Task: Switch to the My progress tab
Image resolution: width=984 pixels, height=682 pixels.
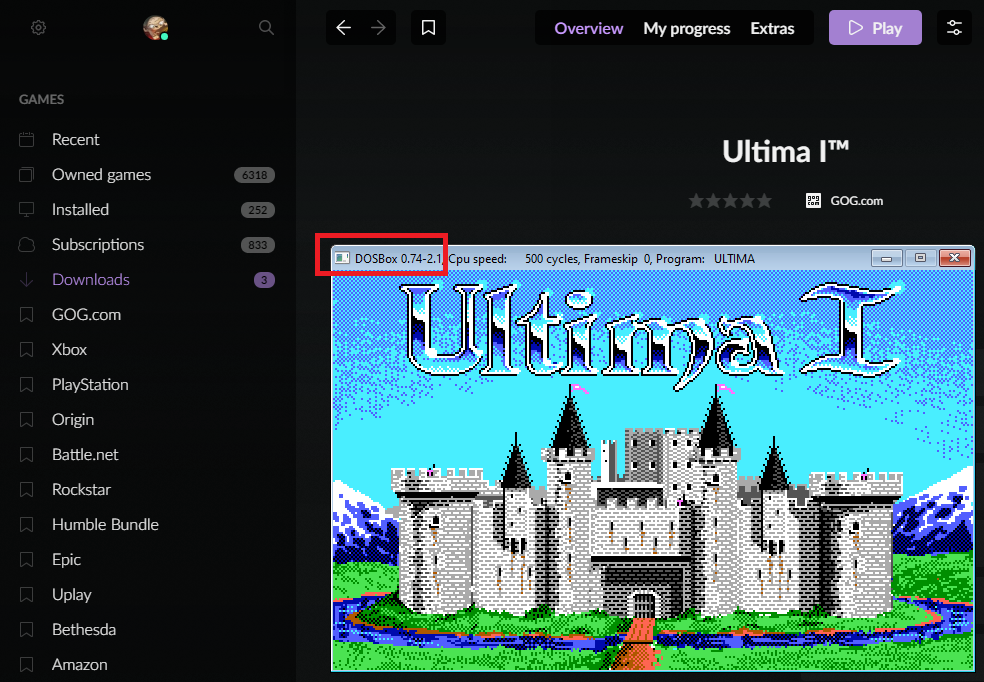Action: (686, 28)
